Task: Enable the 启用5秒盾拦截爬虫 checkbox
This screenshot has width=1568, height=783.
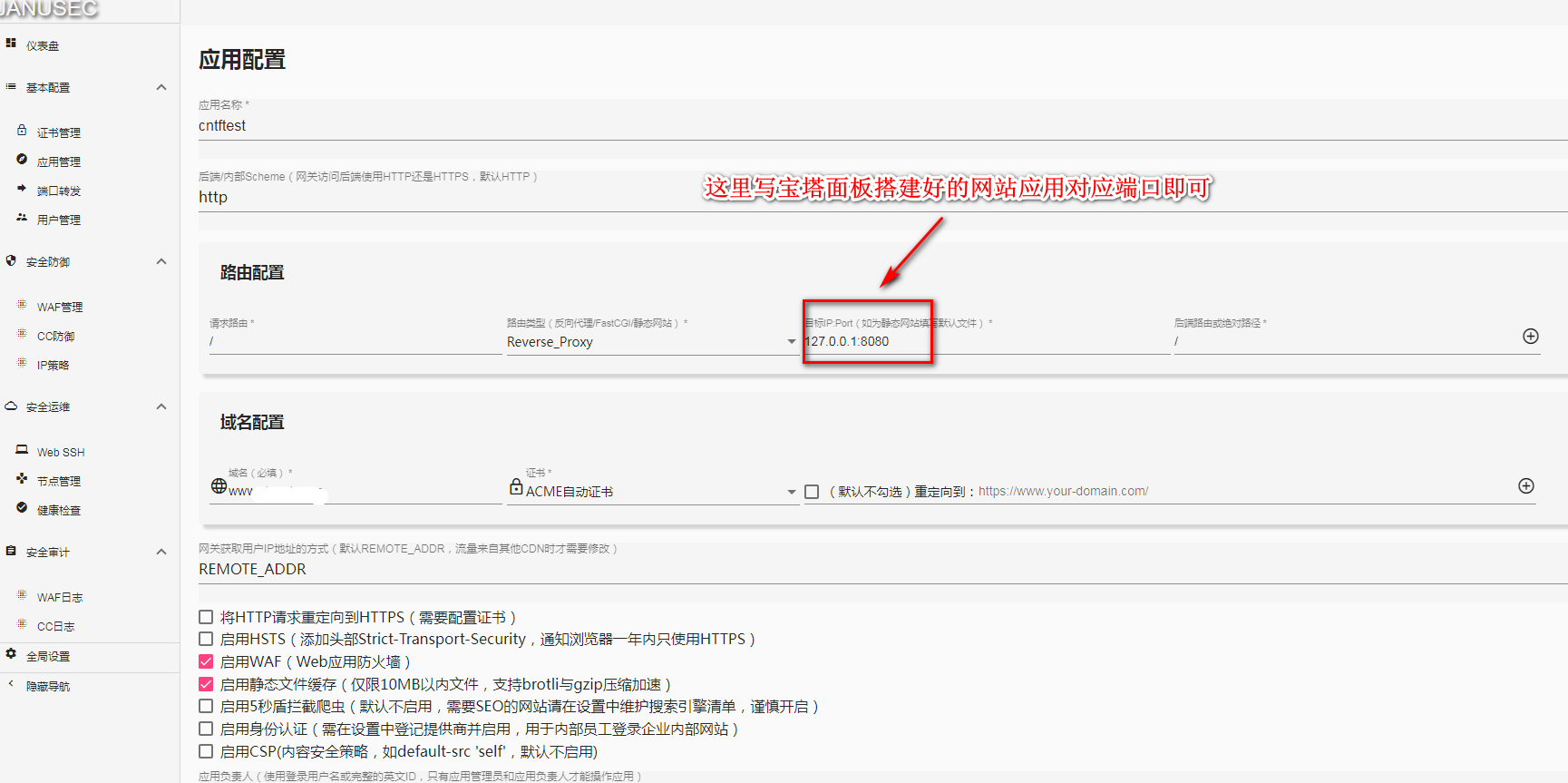Action: click(x=206, y=706)
